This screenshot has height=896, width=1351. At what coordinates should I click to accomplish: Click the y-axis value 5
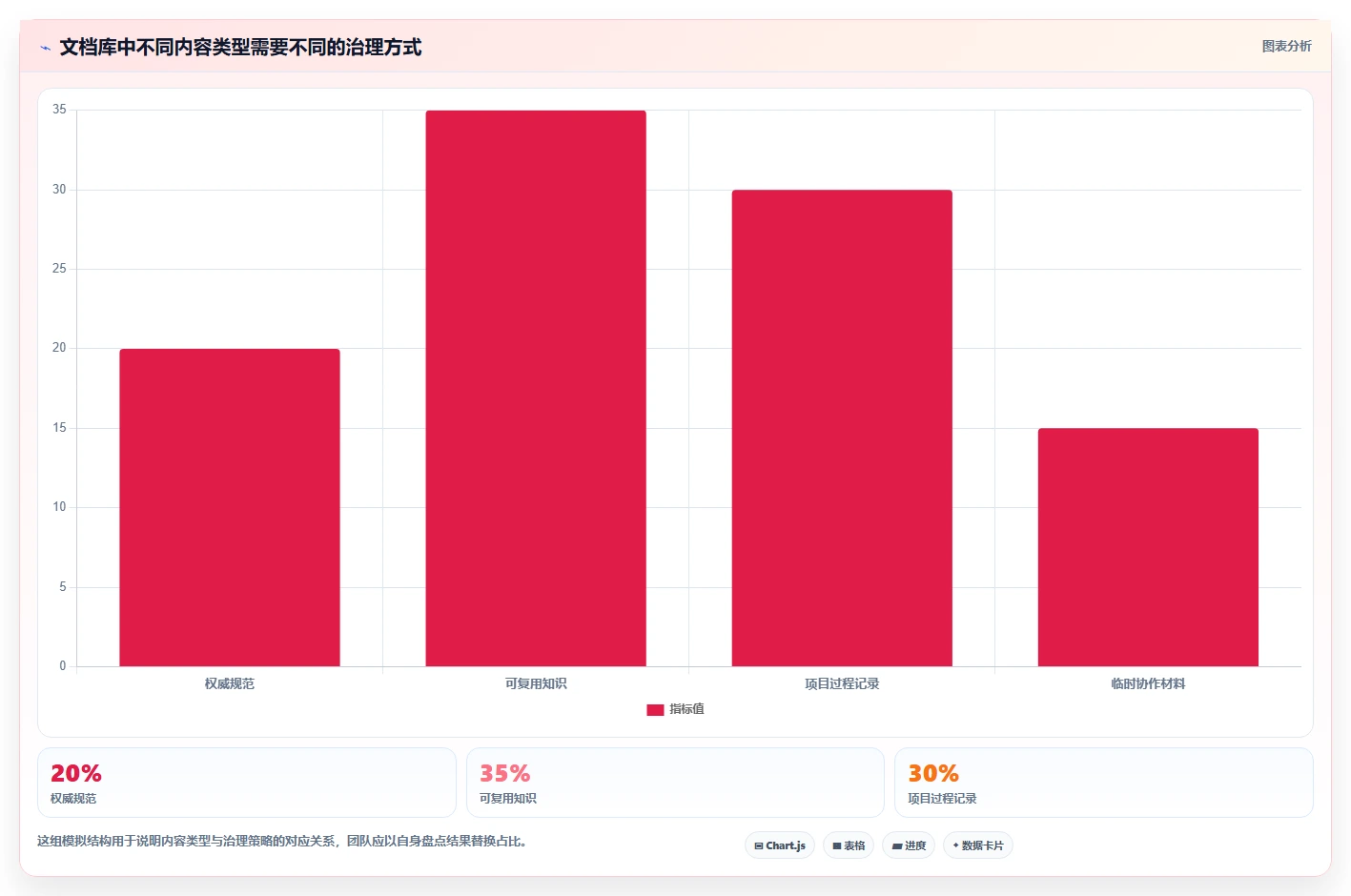63,587
